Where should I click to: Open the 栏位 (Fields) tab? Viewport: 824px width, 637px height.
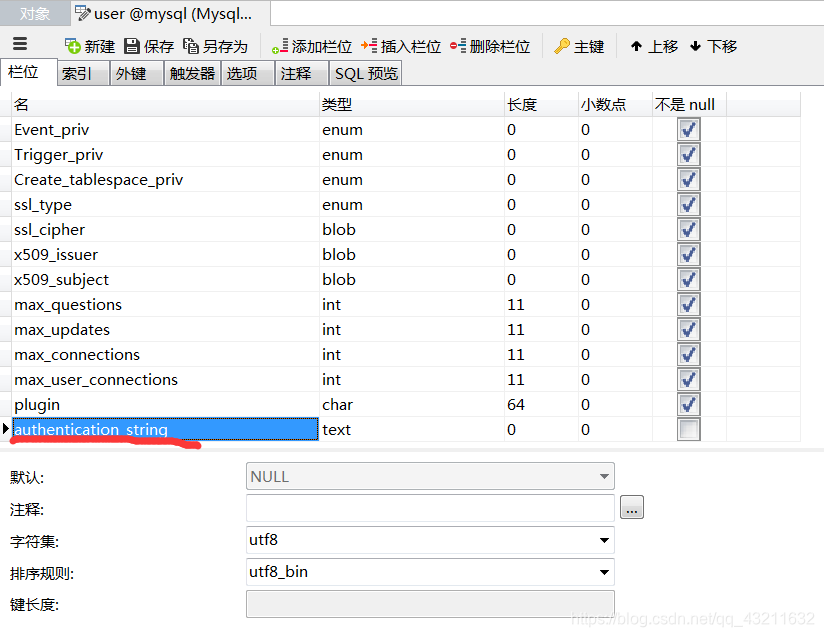pos(28,72)
